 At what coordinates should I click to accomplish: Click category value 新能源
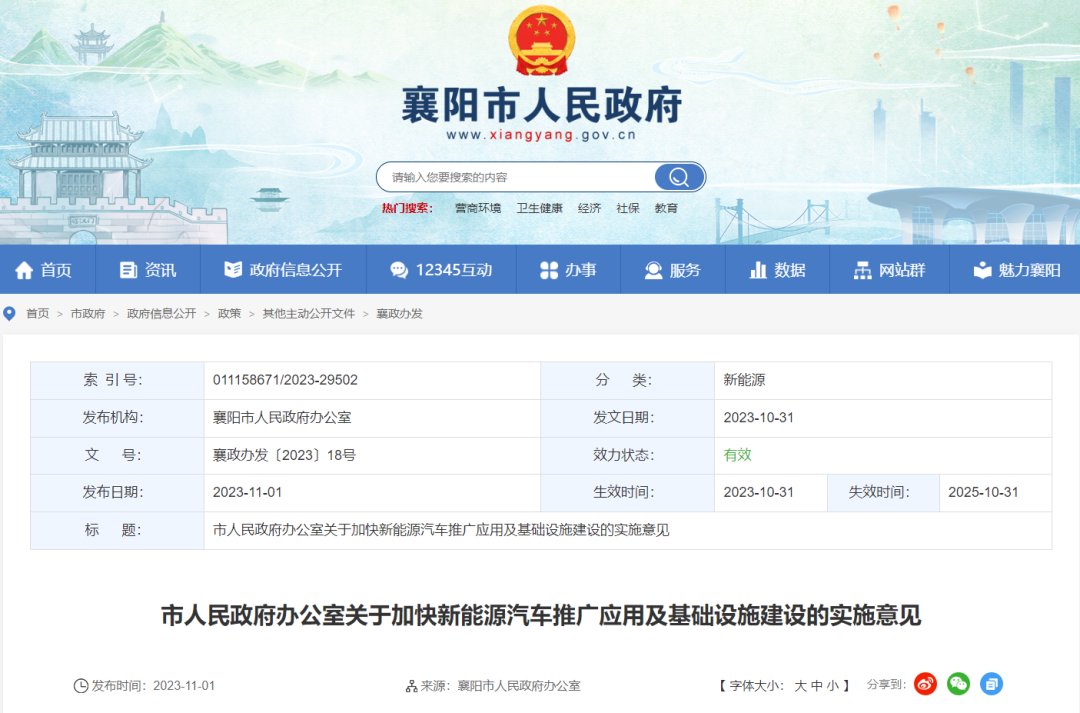(744, 380)
